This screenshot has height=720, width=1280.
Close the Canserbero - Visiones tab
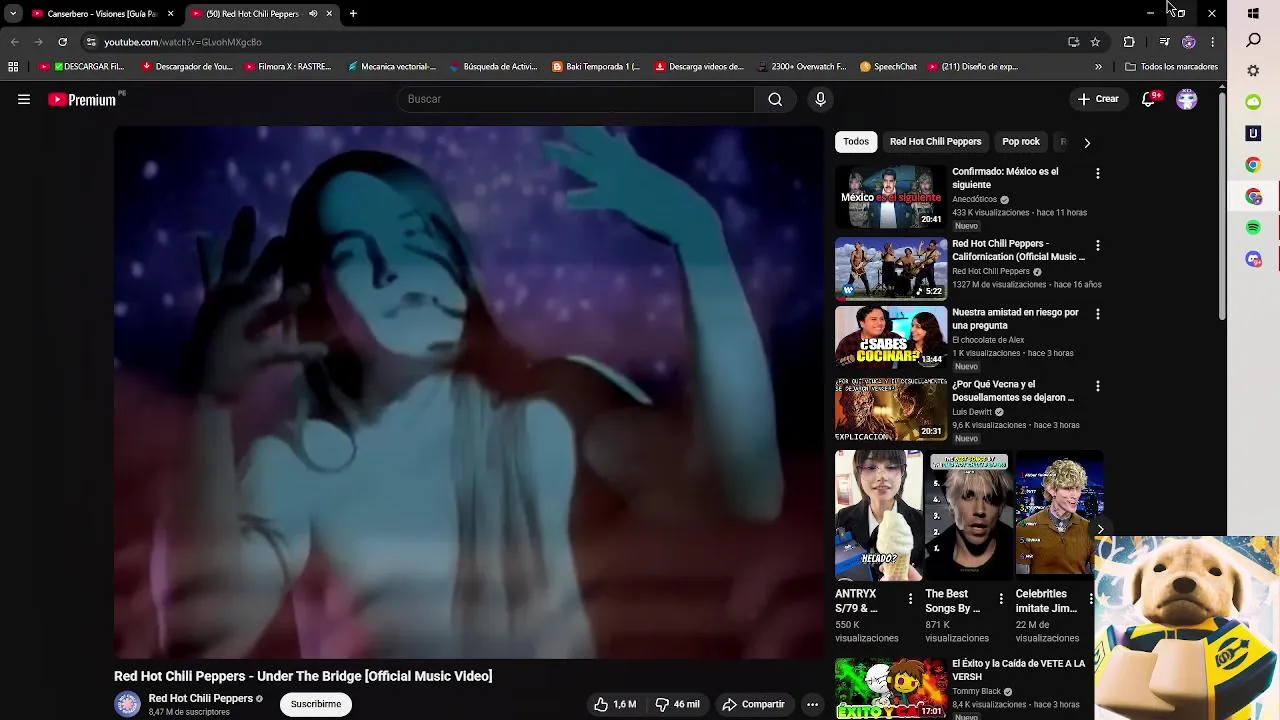click(x=171, y=14)
